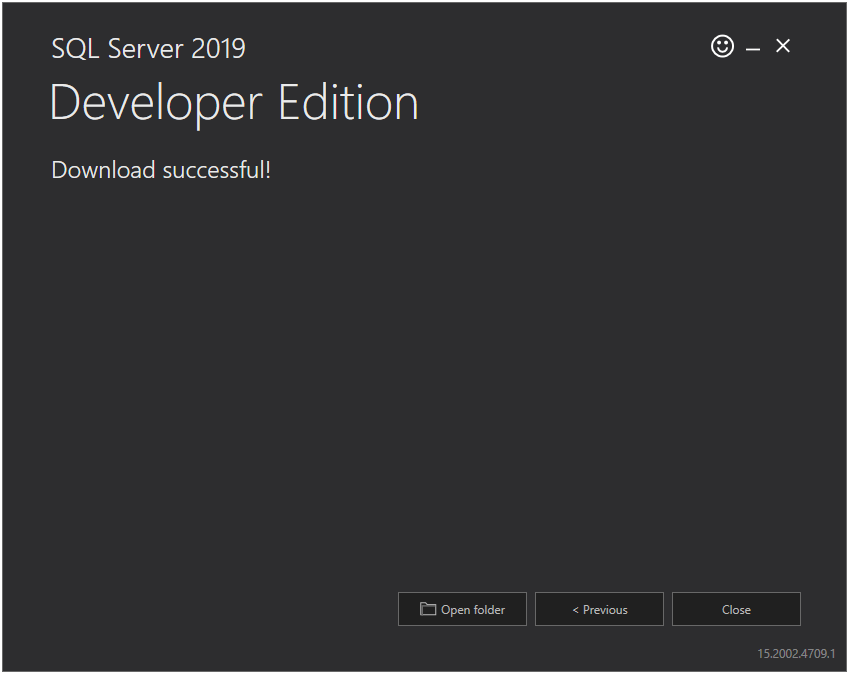Click '2019' in the title
850x675 pixels.
218,49
